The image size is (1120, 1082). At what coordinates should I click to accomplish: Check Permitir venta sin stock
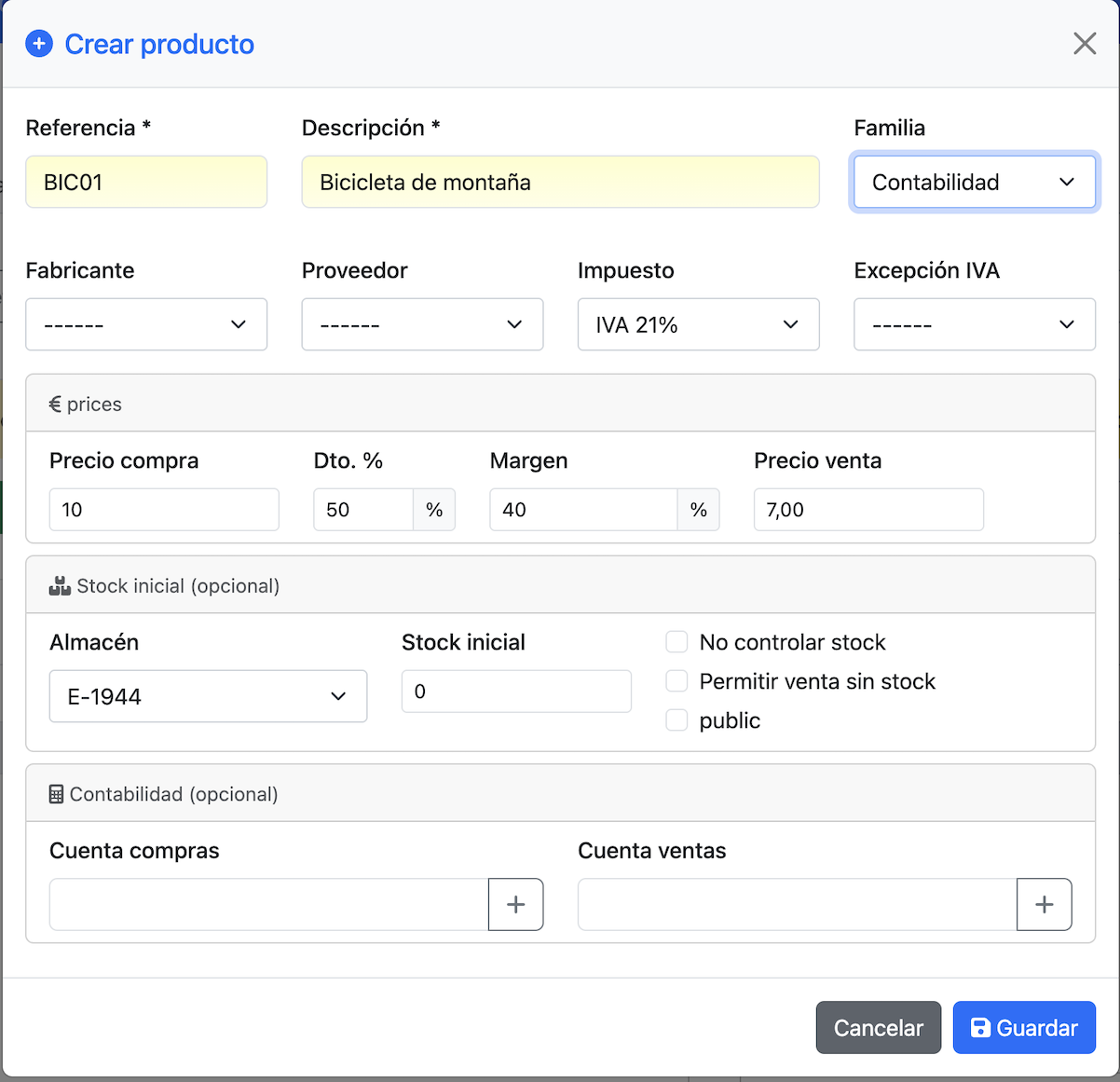tap(676, 681)
